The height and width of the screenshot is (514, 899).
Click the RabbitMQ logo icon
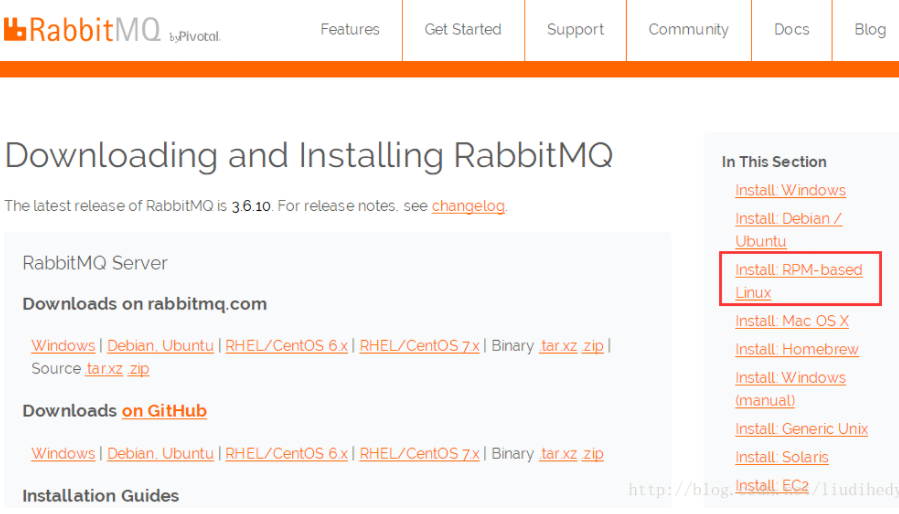16,30
